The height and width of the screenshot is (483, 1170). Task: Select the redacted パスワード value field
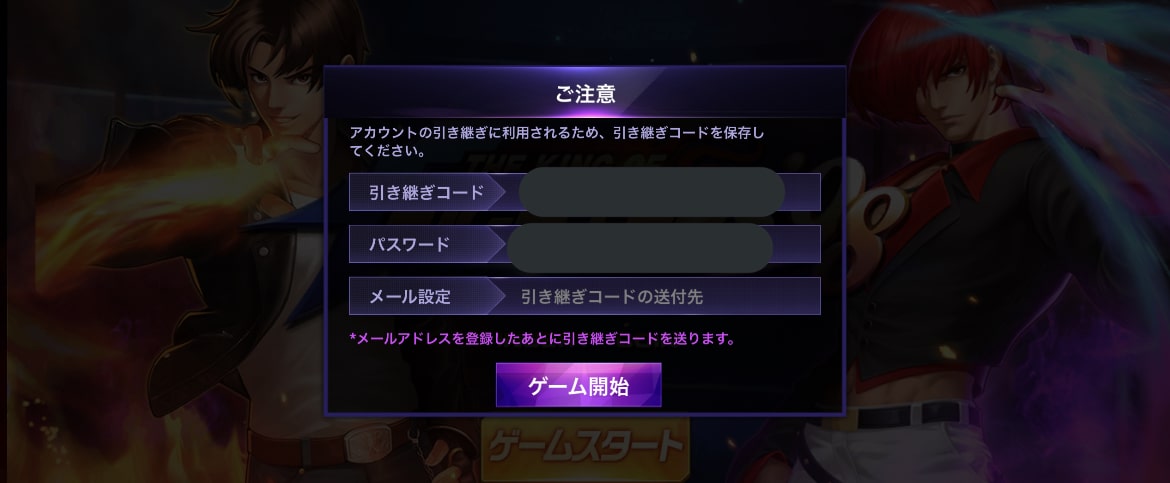[639, 247]
